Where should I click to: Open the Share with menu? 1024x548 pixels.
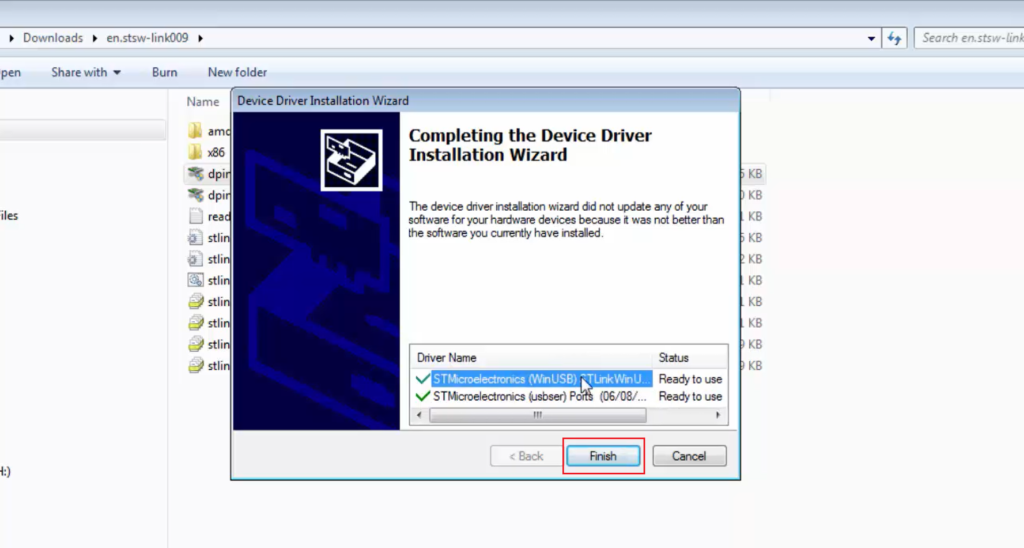pyautogui.click(x=86, y=73)
